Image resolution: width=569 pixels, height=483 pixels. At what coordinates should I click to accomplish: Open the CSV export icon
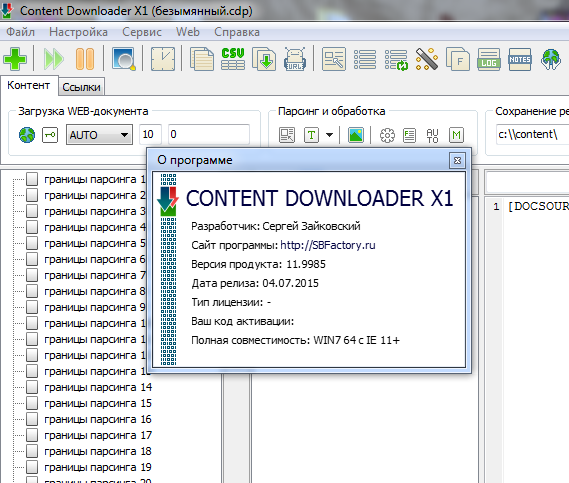[233, 59]
